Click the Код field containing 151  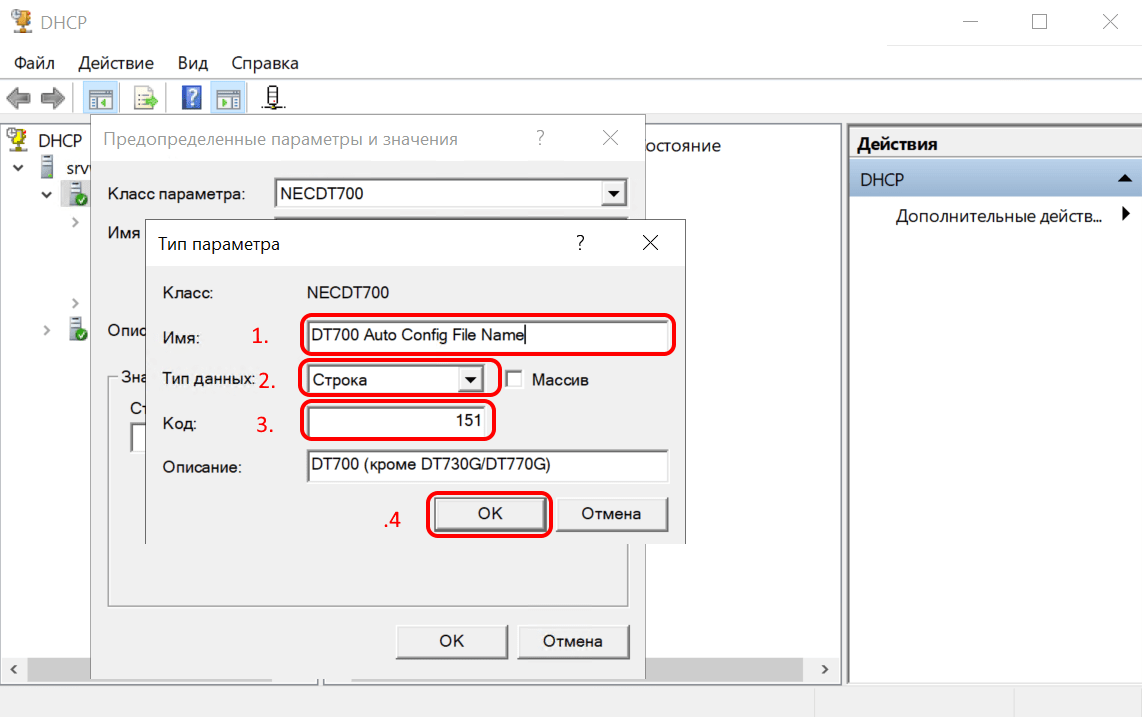(399, 422)
